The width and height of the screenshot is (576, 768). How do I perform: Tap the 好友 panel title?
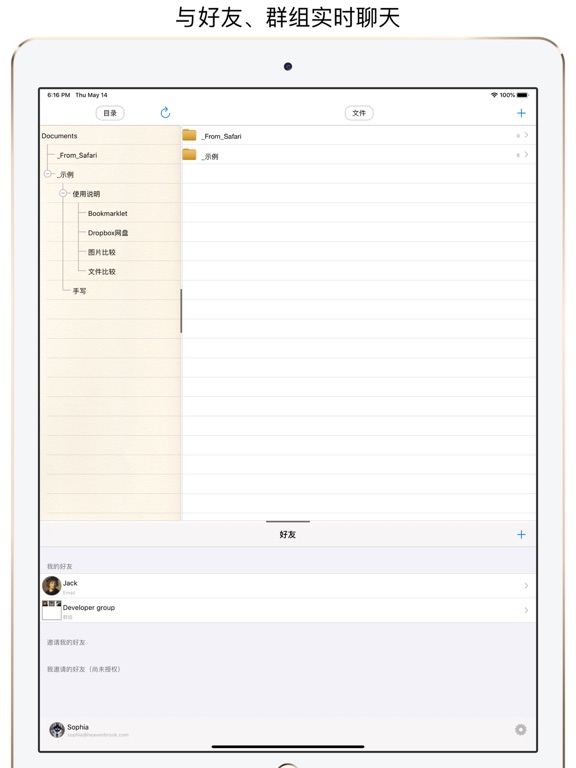tap(288, 534)
